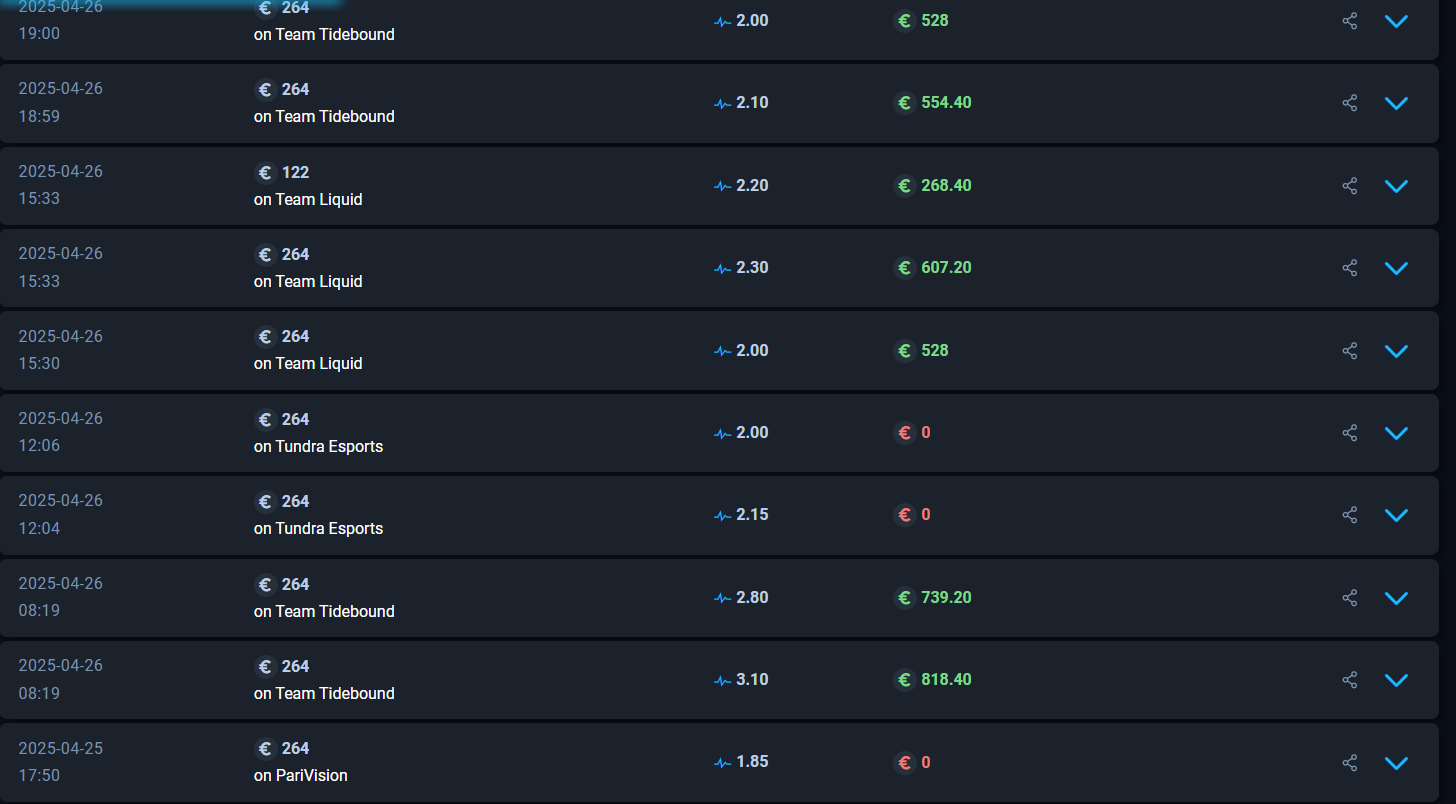Image resolution: width=1456 pixels, height=804 pixels.
Task: Share the 607.20 Team Liquid bet
Action: (1350, 268)
